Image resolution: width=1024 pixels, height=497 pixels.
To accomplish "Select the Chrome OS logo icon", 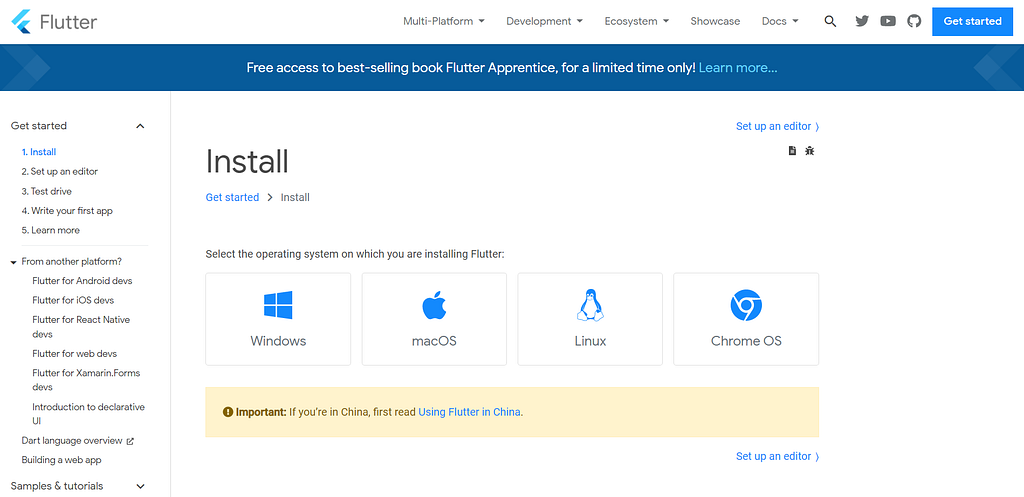I will click(x=746, y=305).
